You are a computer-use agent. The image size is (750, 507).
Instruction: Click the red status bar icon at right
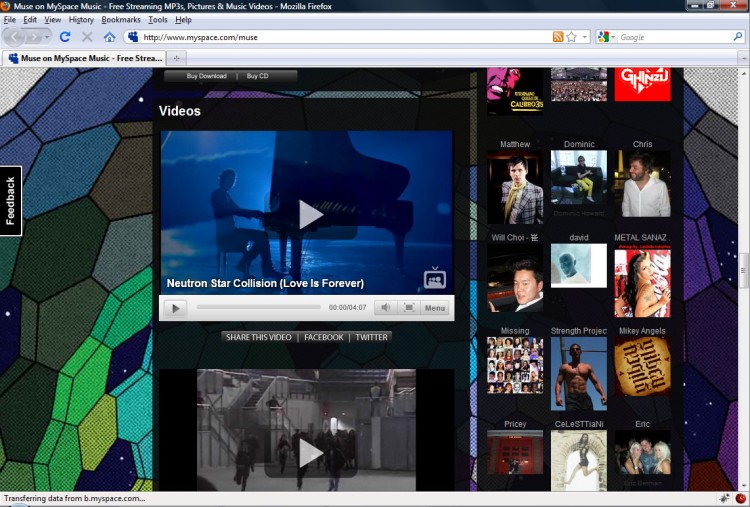[740, 498]
